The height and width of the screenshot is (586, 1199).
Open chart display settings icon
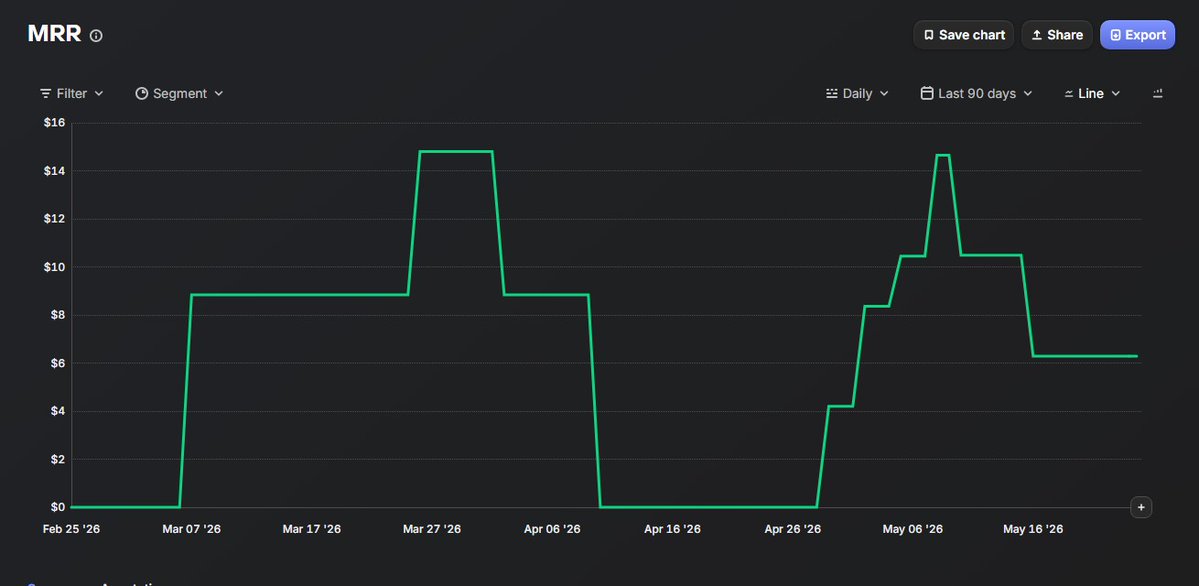coord(1158,93)
